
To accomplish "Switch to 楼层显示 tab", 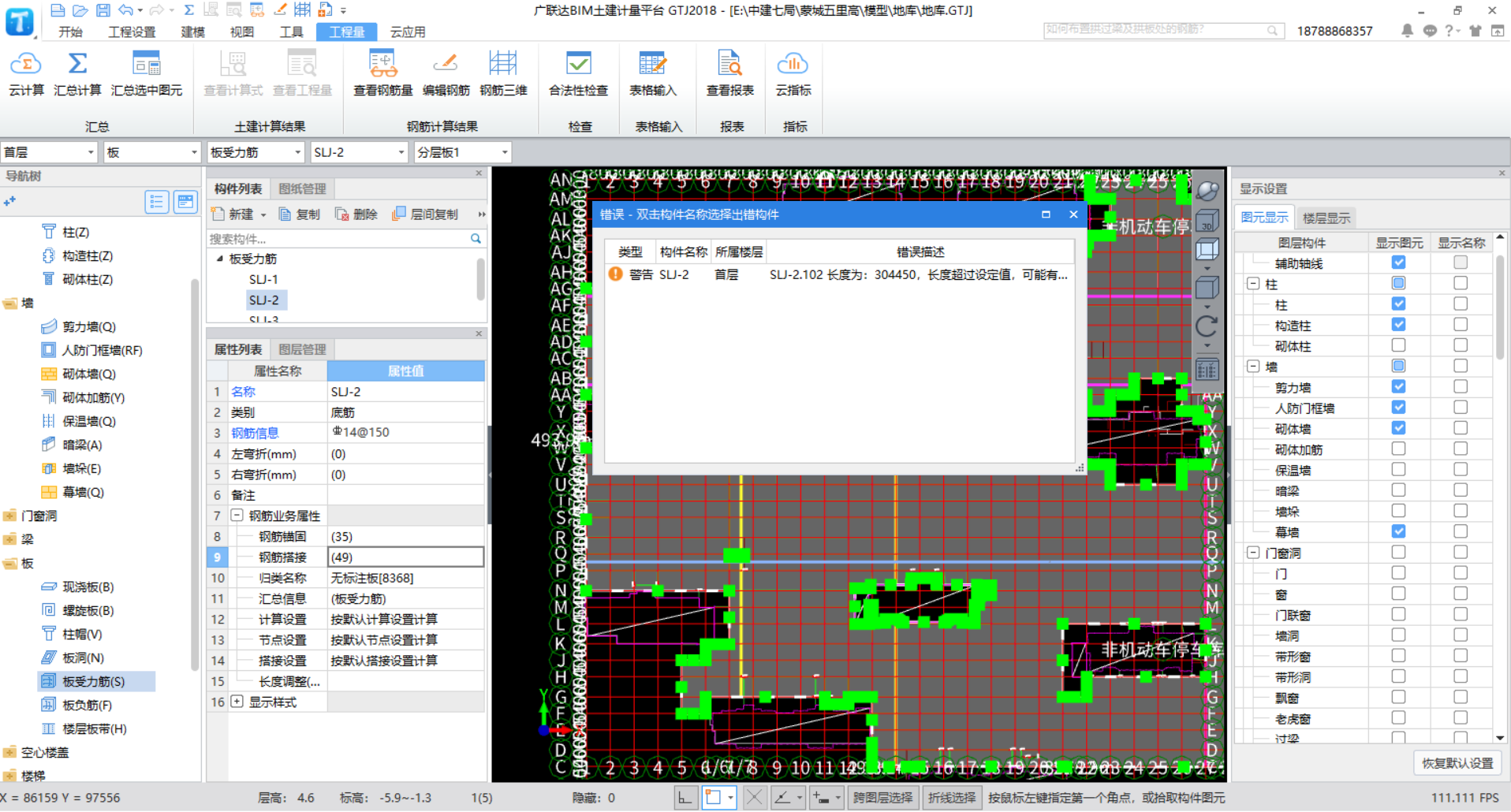I will tap(1326, 218).
